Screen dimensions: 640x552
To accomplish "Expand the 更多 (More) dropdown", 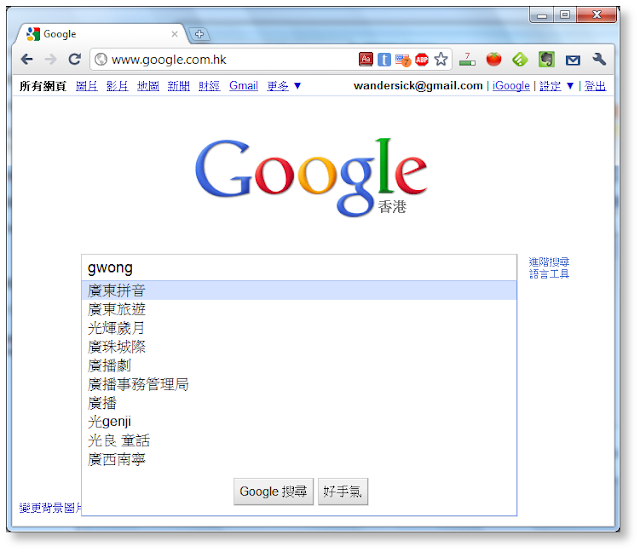I will click(x=284, y=86).
